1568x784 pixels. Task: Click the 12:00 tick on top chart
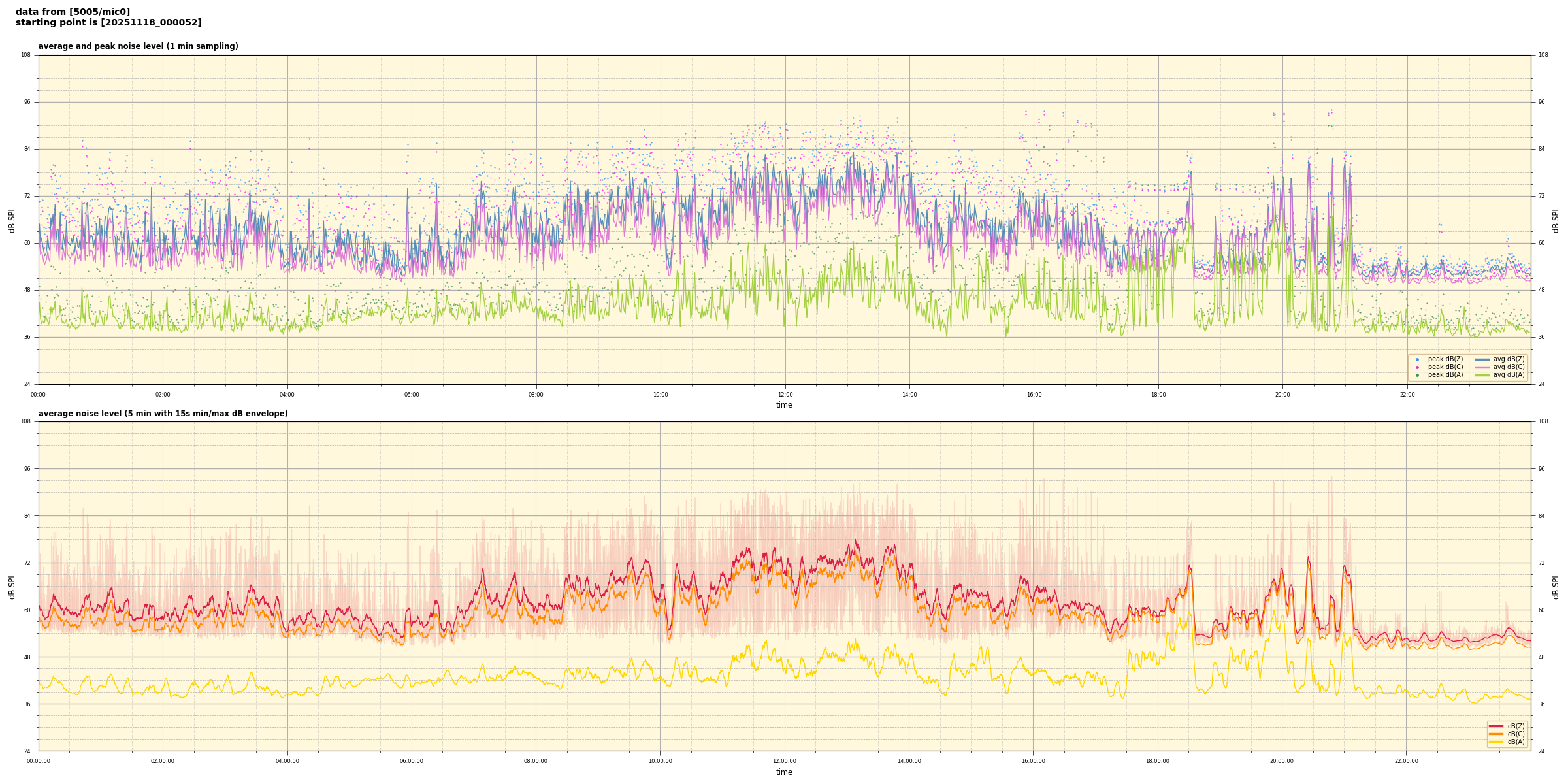[x=785, y=395]
